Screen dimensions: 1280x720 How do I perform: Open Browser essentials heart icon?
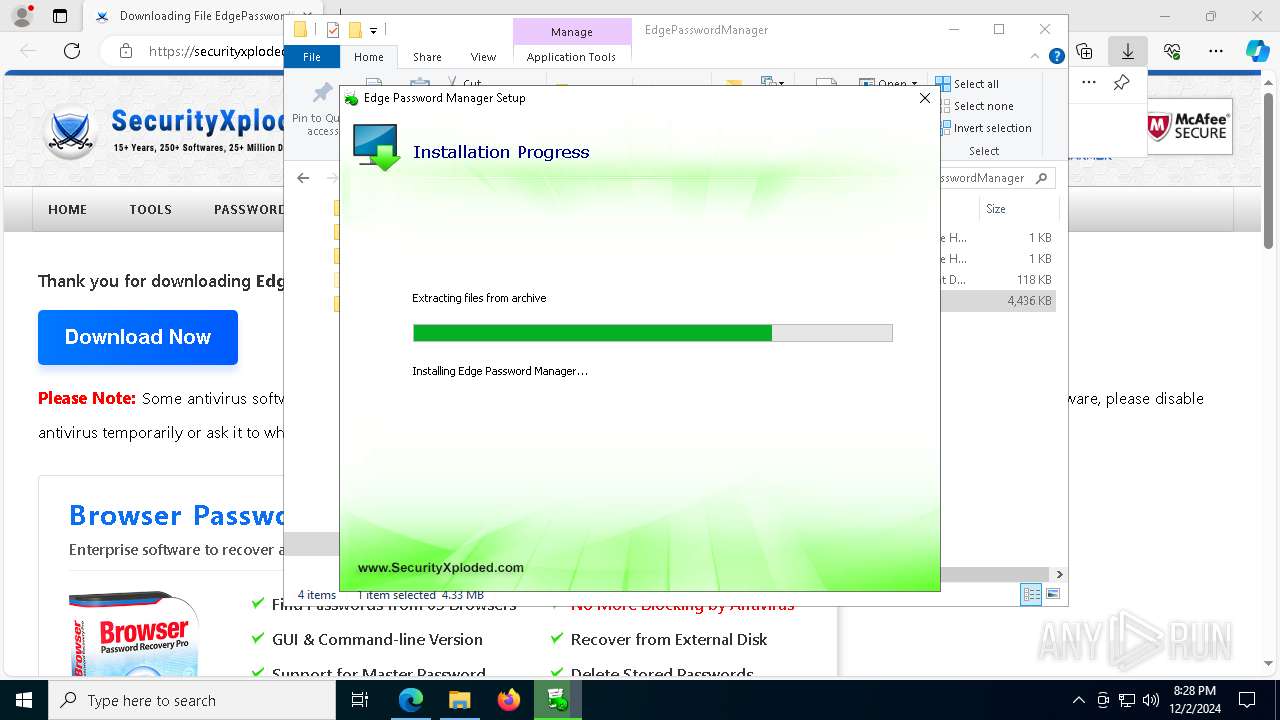(x=1172, y=51)
